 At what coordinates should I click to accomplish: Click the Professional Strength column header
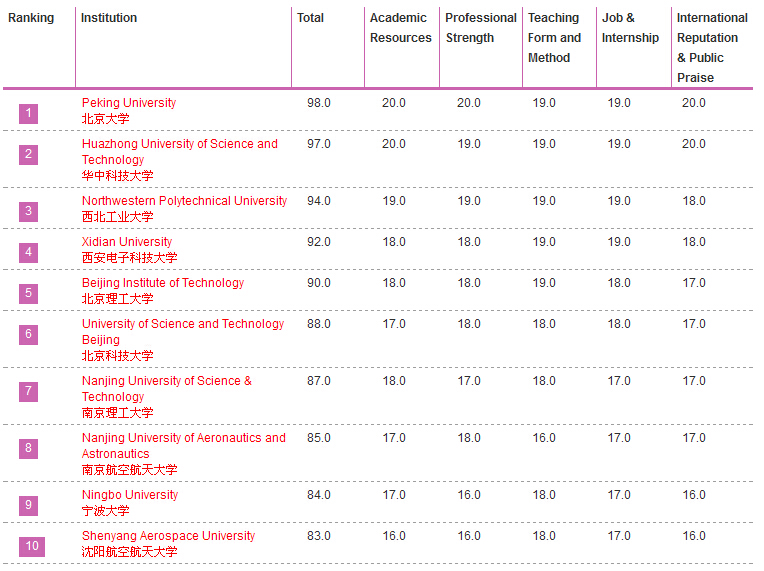(x=481, y=28)
